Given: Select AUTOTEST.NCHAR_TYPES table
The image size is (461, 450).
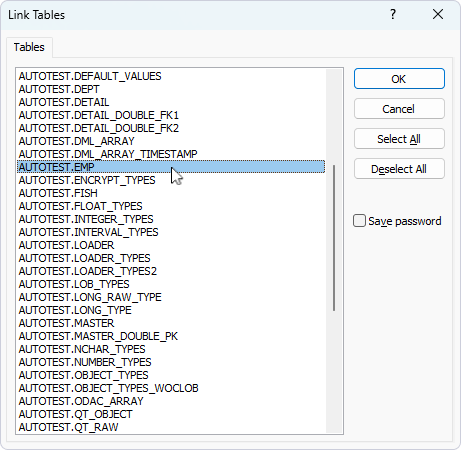Looking at the screenshot, I should click(171, 349).
